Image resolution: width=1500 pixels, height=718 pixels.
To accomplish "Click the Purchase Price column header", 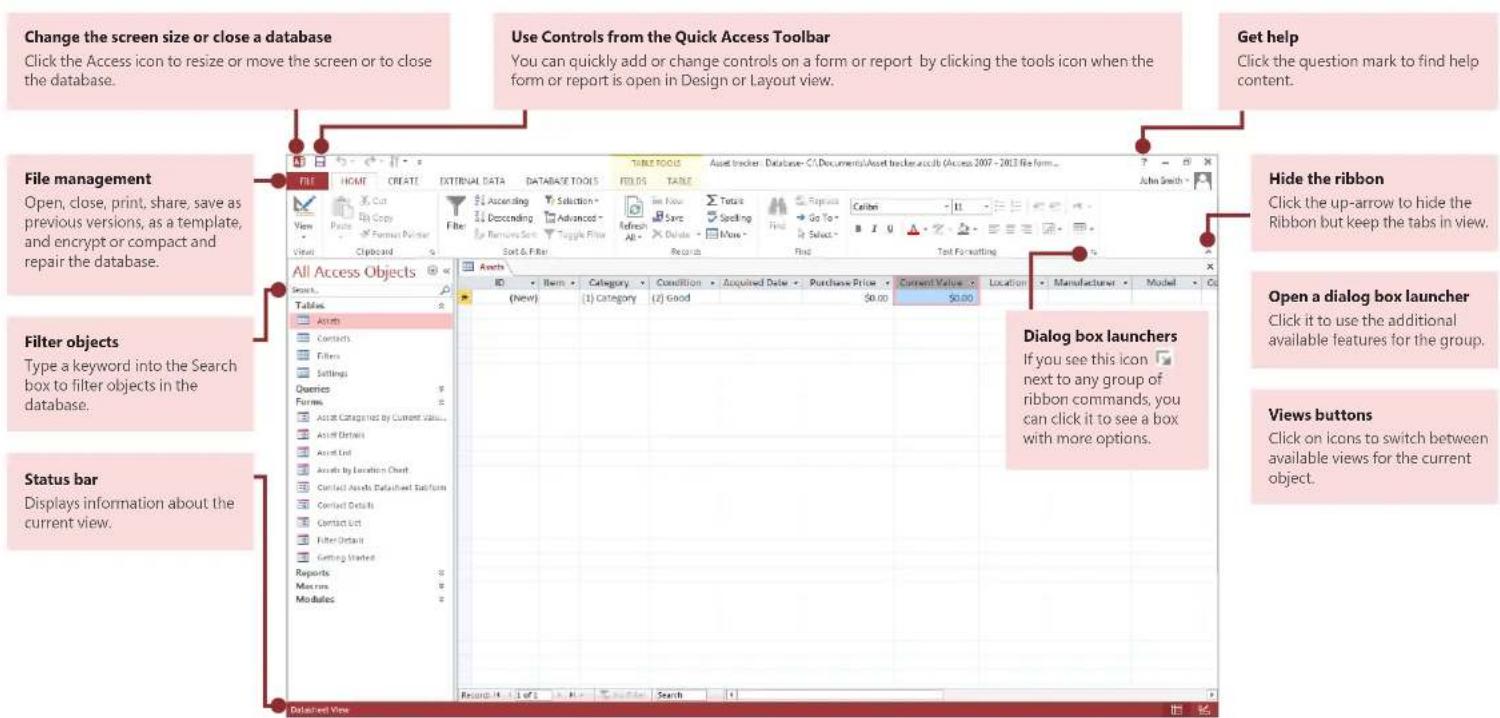I will (x=849, y=283).
